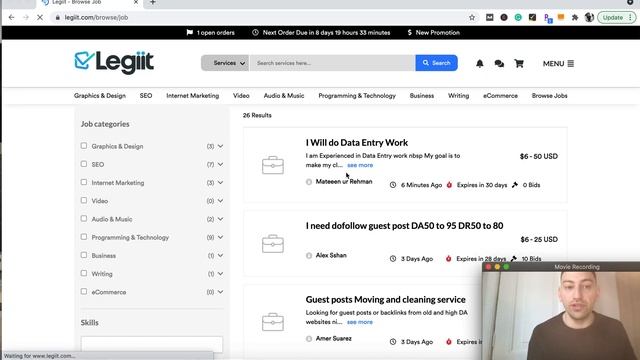Click 'see more' on the Moving and cleaning job
Viewport: 640px width, 360px height.
[x=360, y=322]
